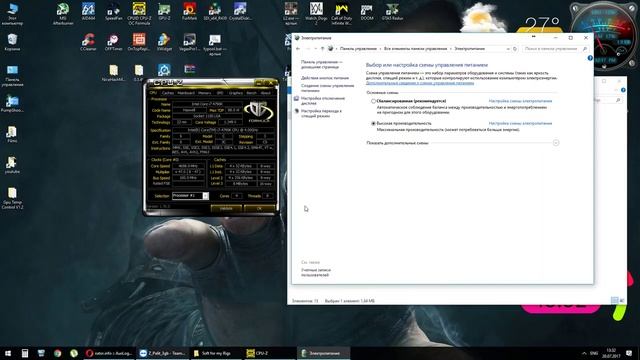
Task: Open the MSI Afterburner desktop shortcut
Action: pos(63,13)
